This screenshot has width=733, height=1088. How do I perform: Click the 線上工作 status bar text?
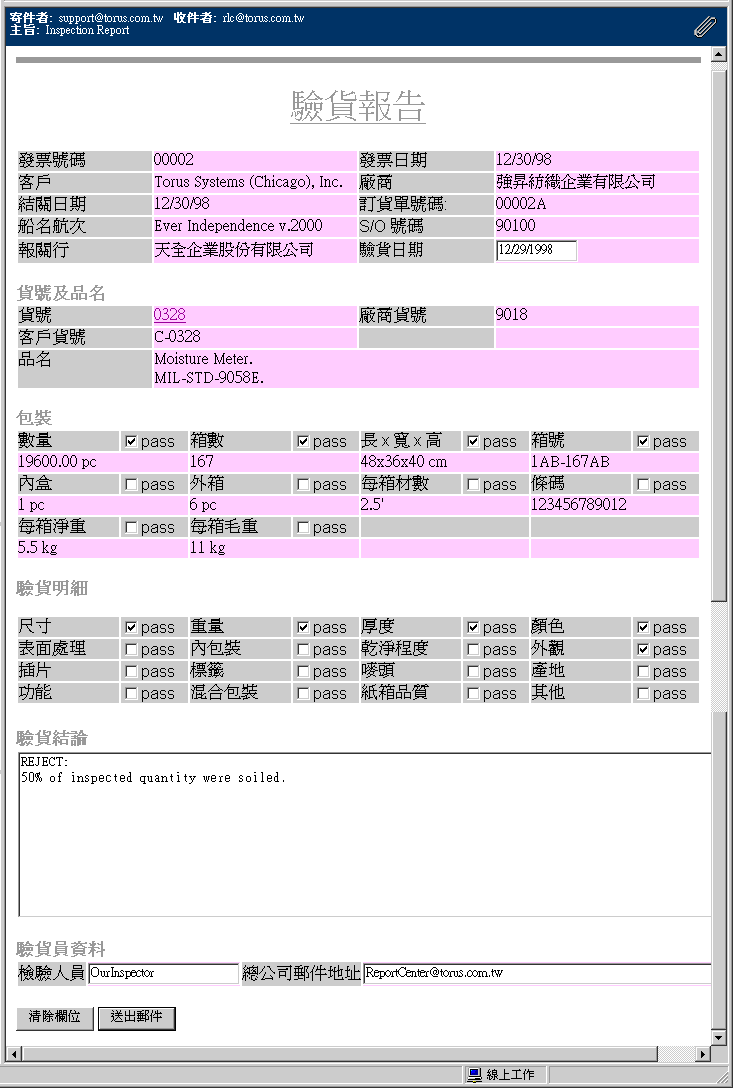coord(511,1075)
